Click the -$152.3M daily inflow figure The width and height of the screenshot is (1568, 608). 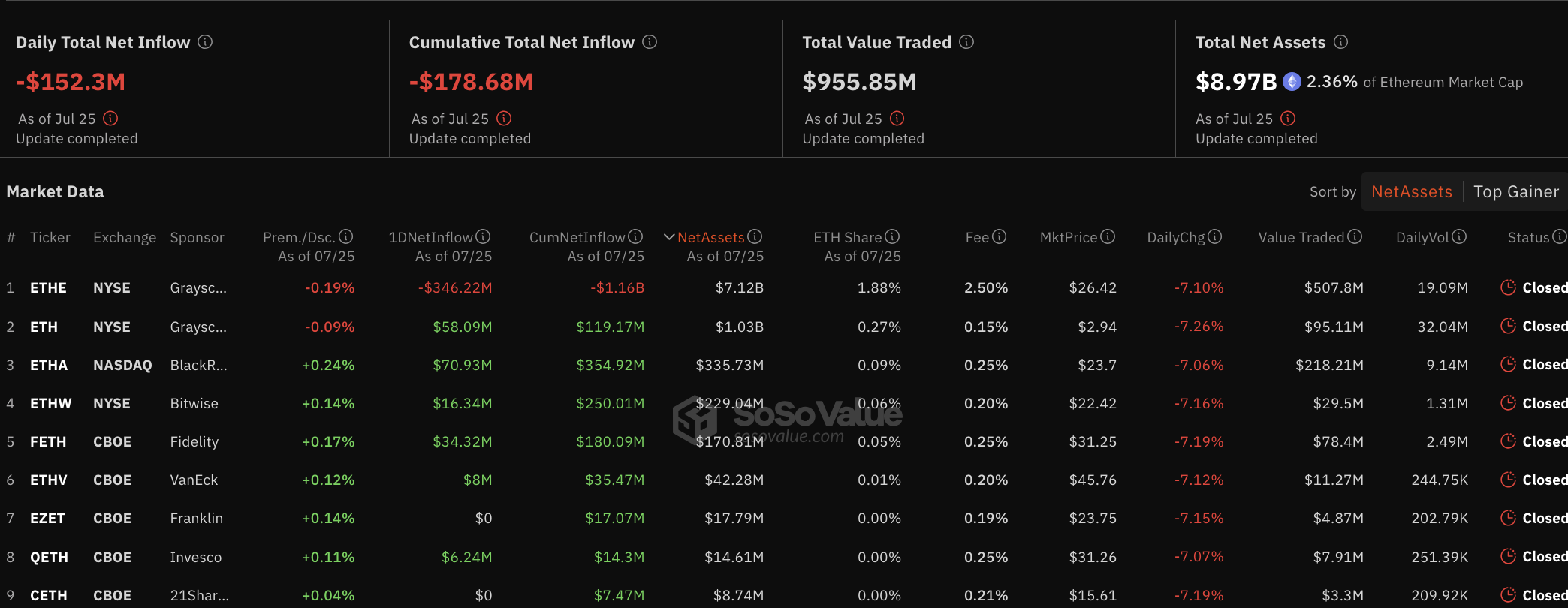[x=71, y=82]
